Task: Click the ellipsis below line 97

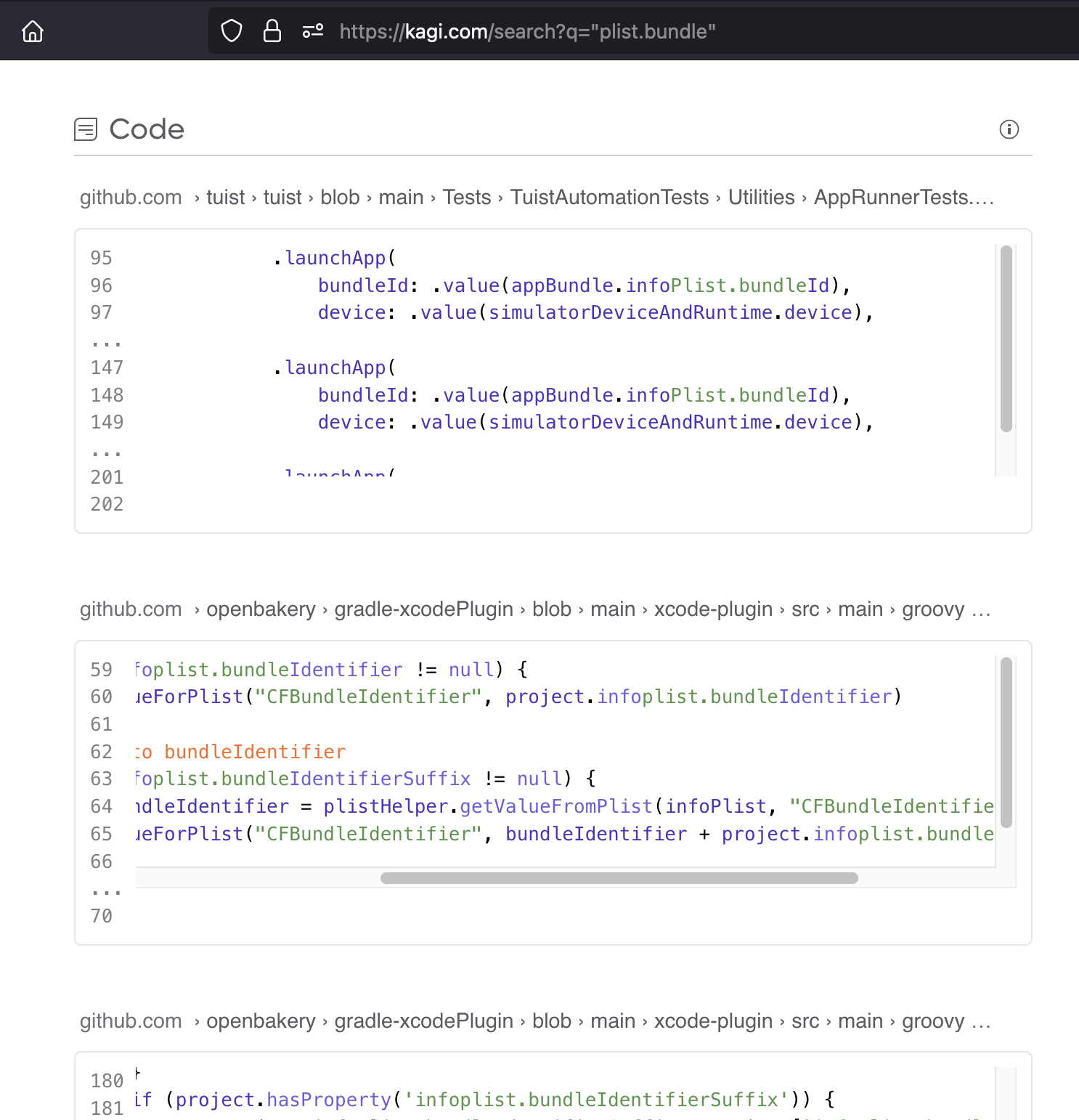Action: [x=106, y=341]
